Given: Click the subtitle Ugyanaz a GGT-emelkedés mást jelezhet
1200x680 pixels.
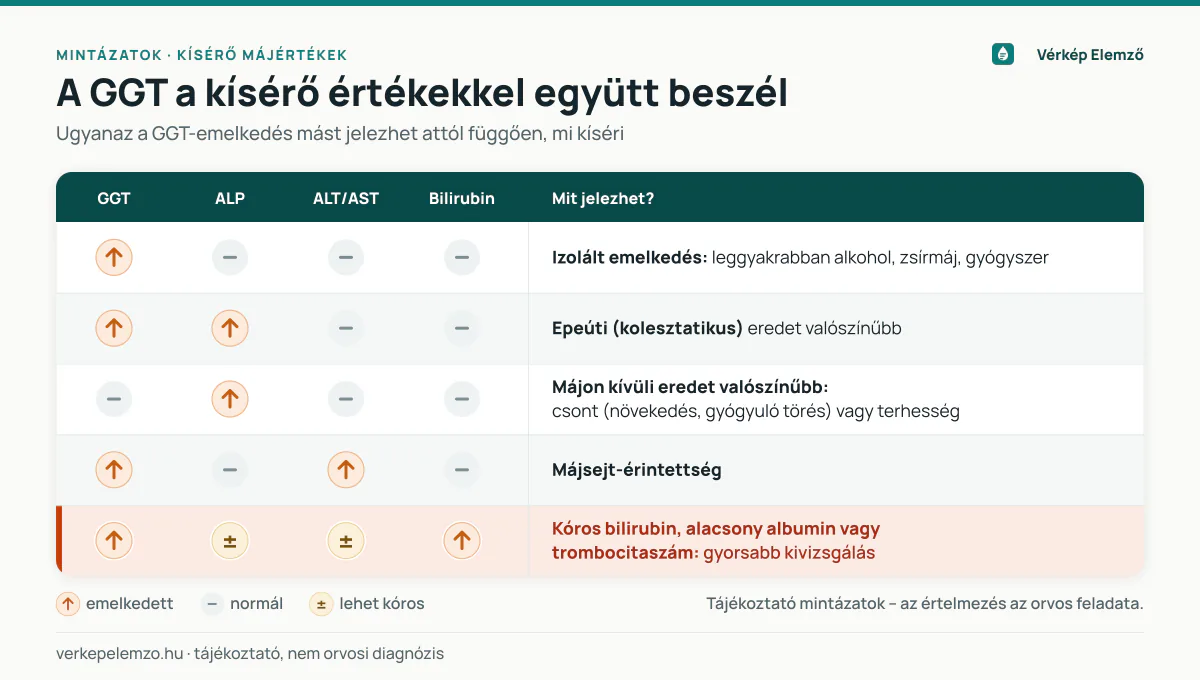Looking at the screenshot, I should [x=340, y=133].
